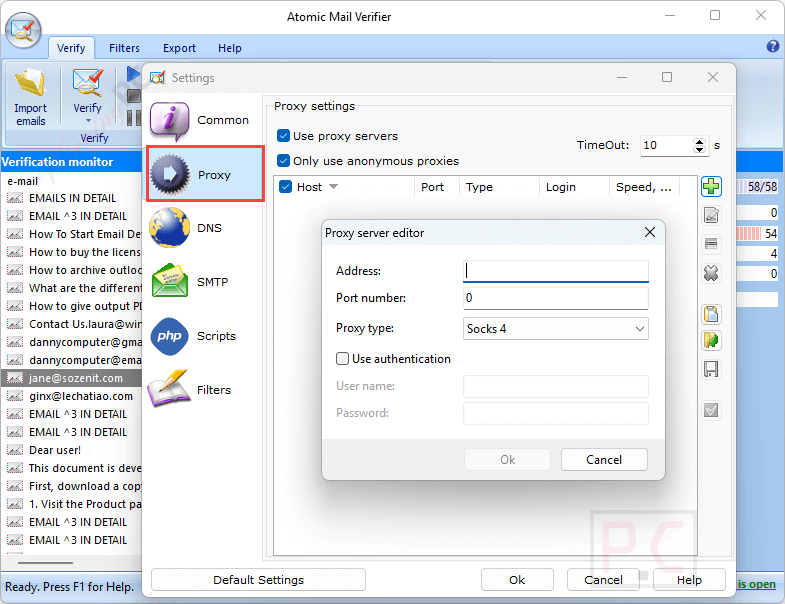Click the chart icon beside ginx@lechatiao.com
Viewport: 785px width, 604px height.
[x=15, y=396]
